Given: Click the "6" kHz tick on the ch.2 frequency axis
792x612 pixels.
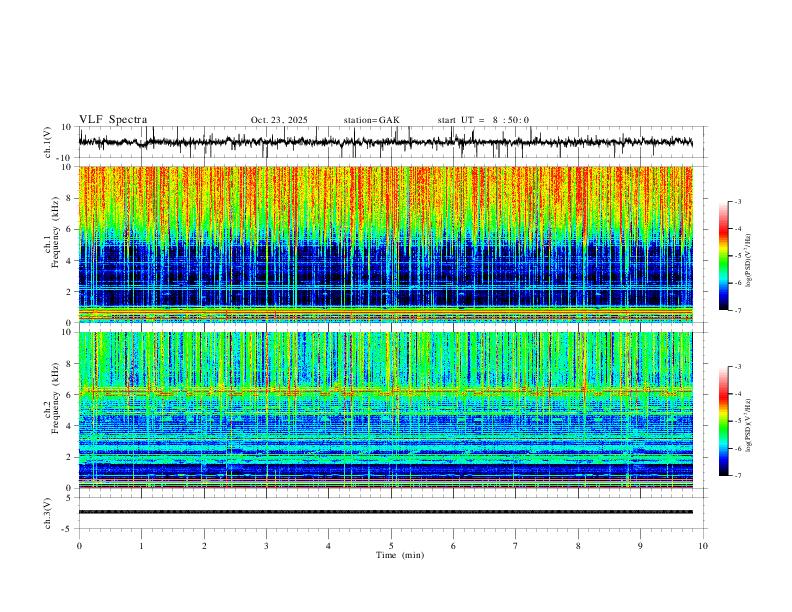Looking at the screenshot, I should [x=70, y=394].
